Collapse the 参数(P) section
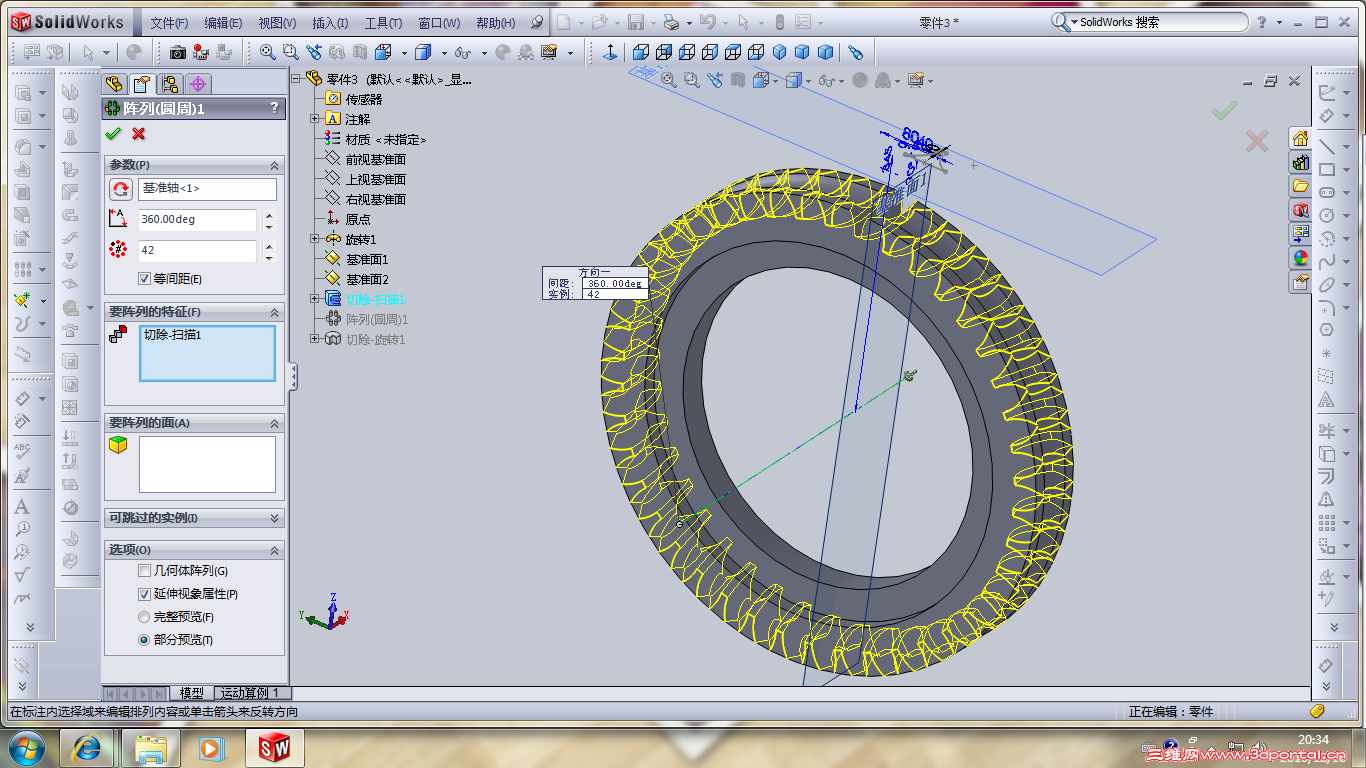 pyautogui.click(x=275, y=165)
